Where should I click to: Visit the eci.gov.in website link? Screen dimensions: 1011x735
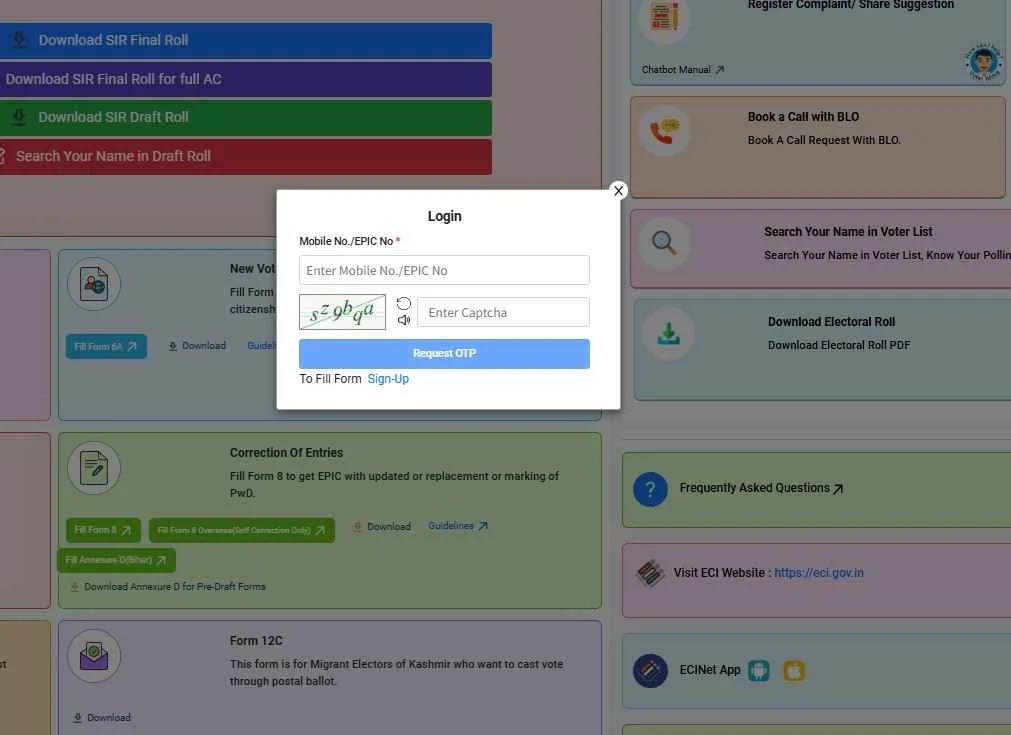pos(818,573)
